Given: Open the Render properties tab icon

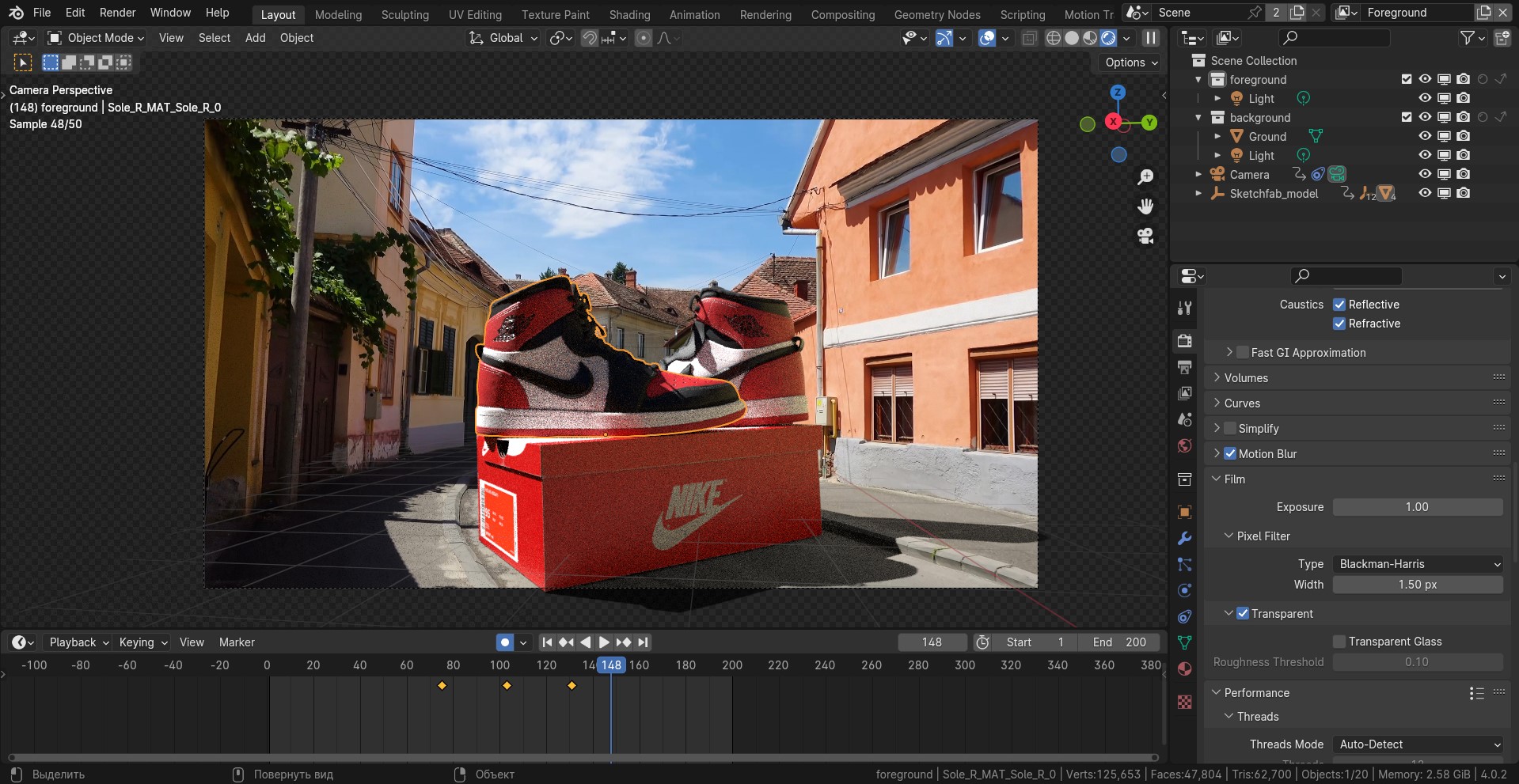Looking at the screenshot, I should [1184, 341].
